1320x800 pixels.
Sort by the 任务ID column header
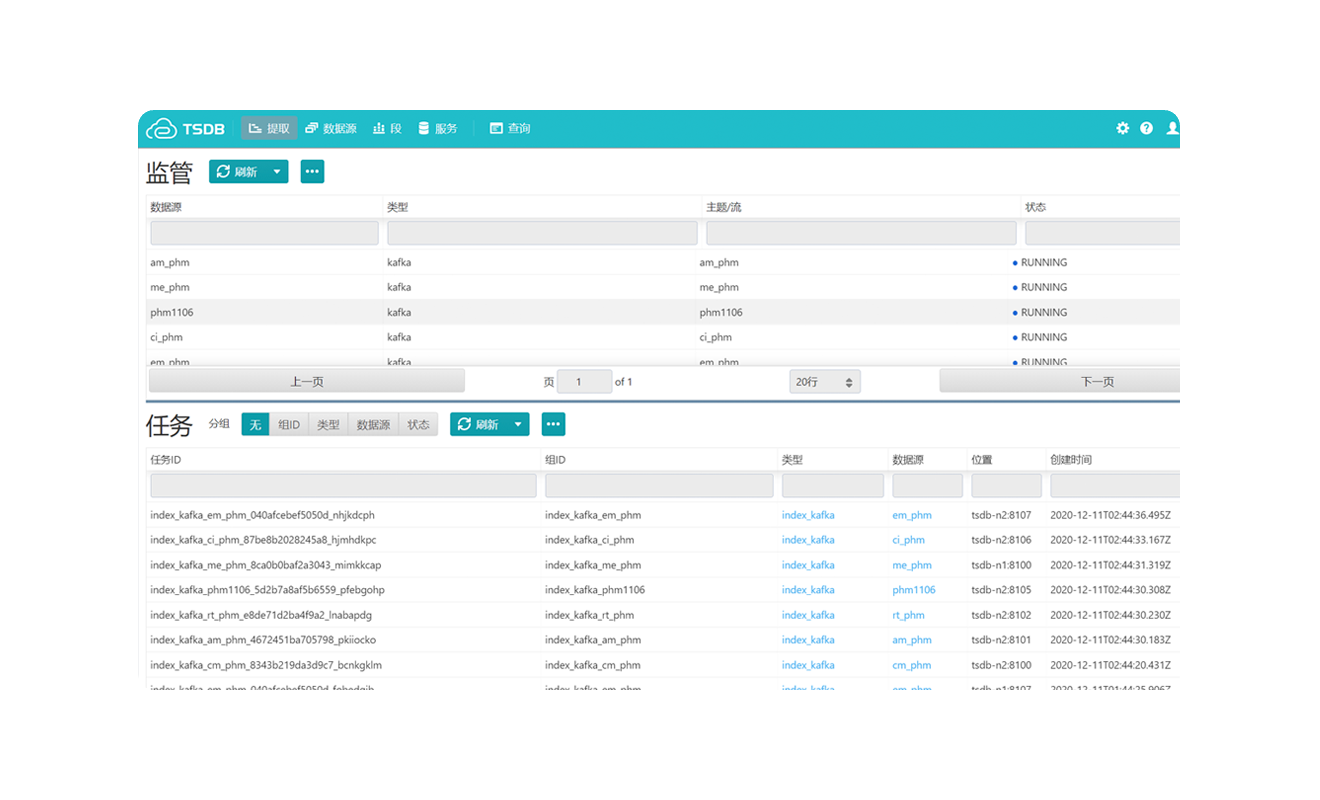166,460
